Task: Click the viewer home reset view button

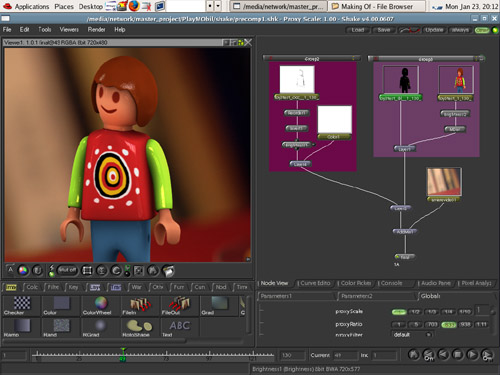Action: [x=153, y=270]
